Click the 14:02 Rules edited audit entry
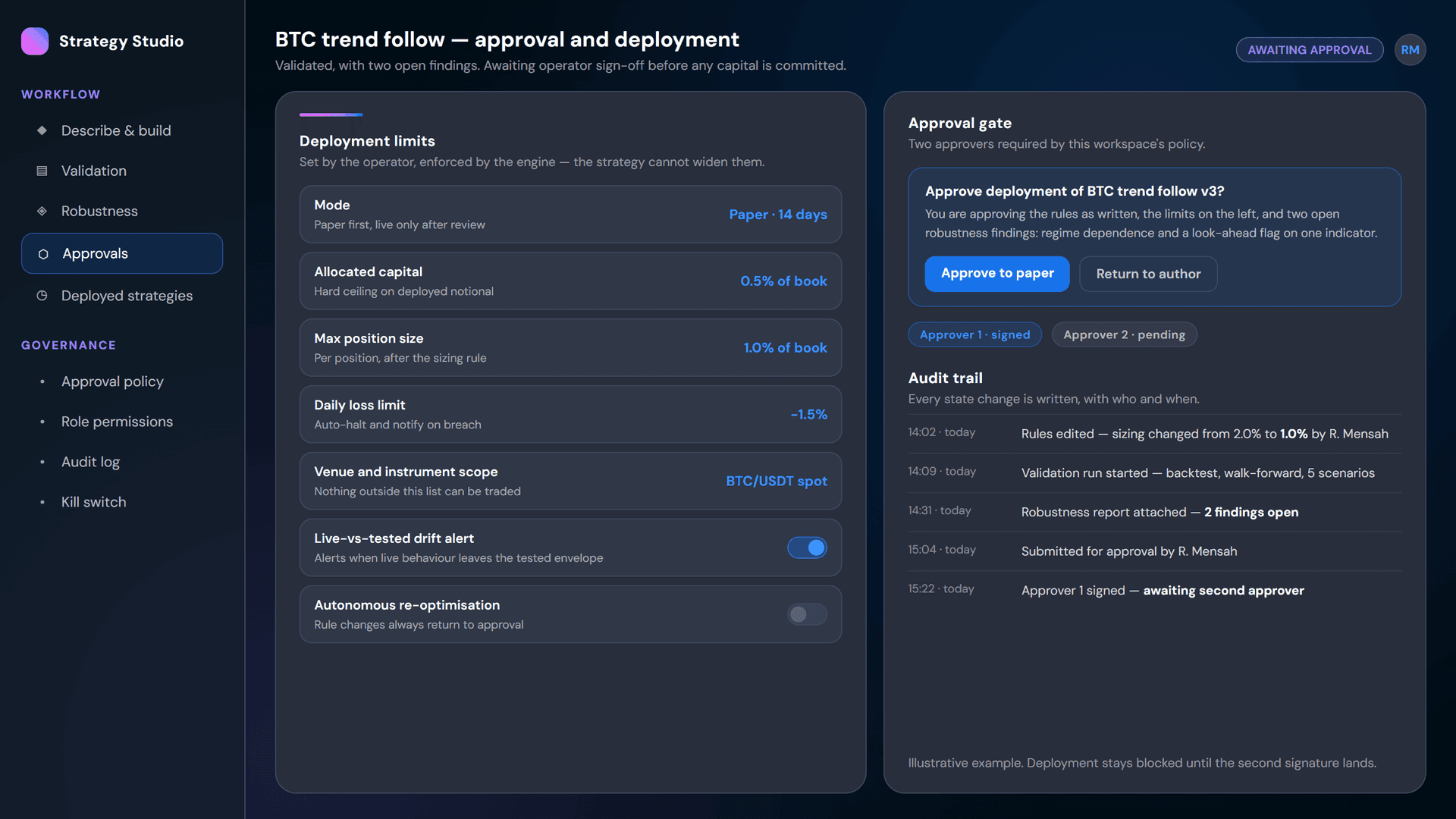Image resolution: width=1456 pixels, height=819 pixels. 1154,434
